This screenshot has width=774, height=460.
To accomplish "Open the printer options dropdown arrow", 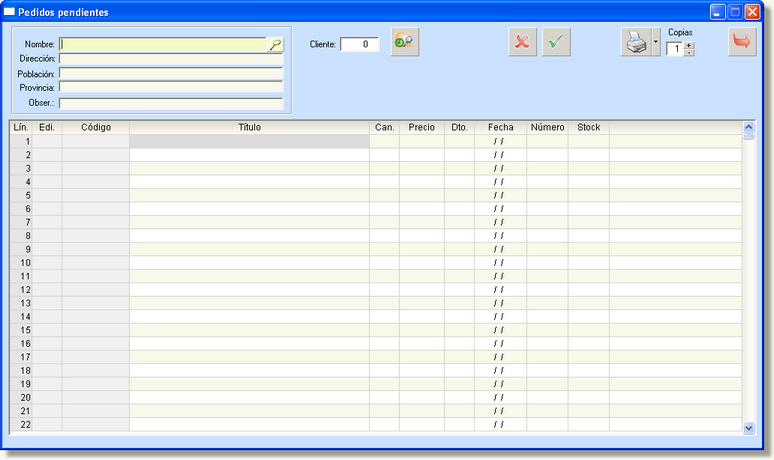I will click(x=656, y=42).
